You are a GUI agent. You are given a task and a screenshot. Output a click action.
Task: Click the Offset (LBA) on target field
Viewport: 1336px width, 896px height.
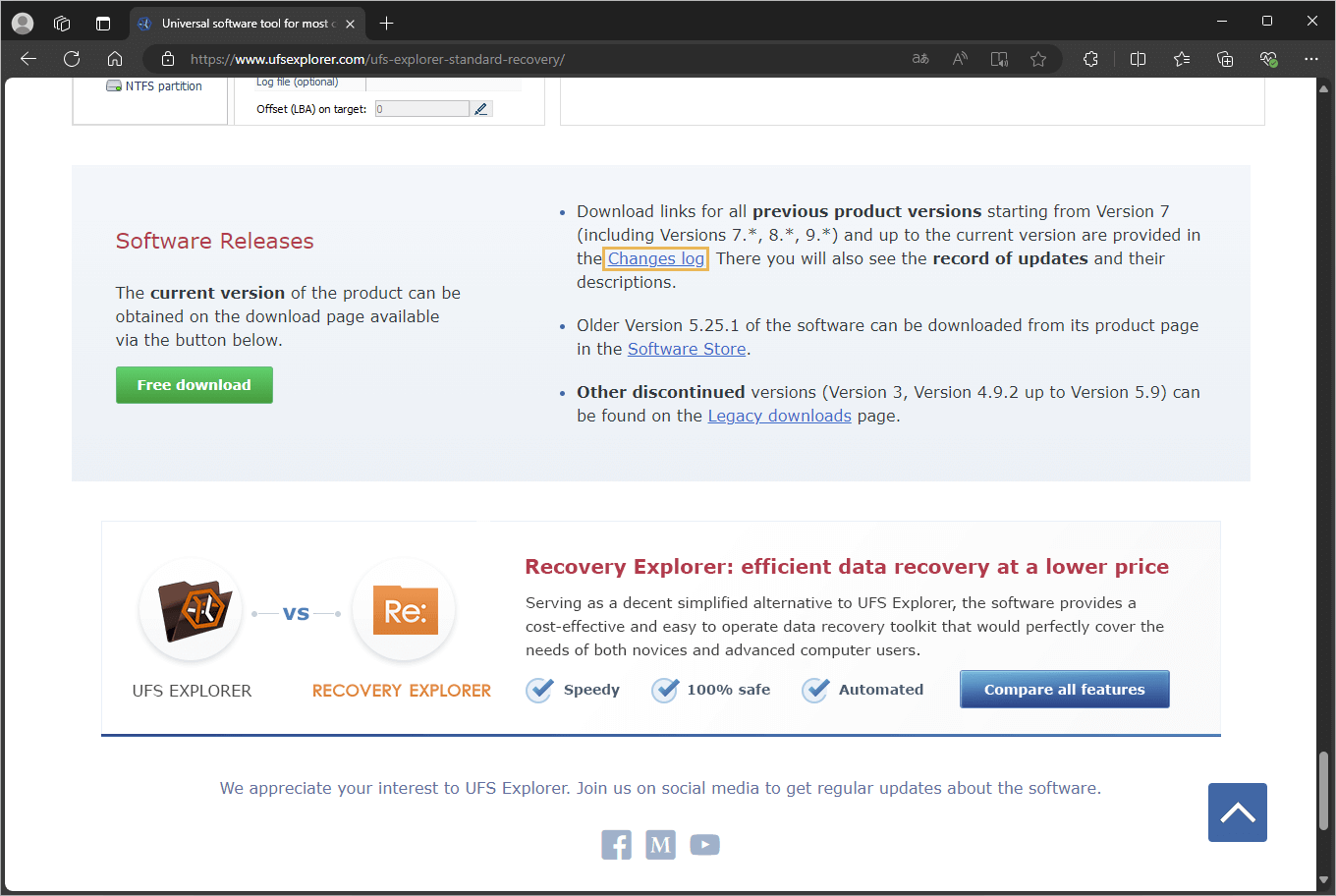pos(422,109)
